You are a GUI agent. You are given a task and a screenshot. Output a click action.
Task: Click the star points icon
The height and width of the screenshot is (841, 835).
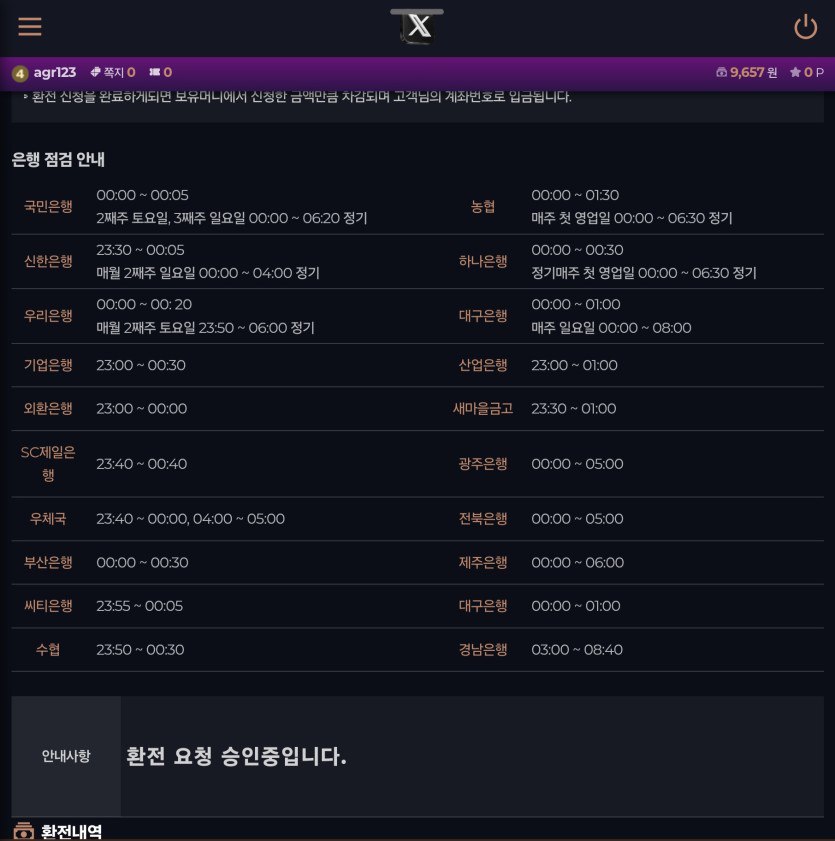[x=795, y=72]
